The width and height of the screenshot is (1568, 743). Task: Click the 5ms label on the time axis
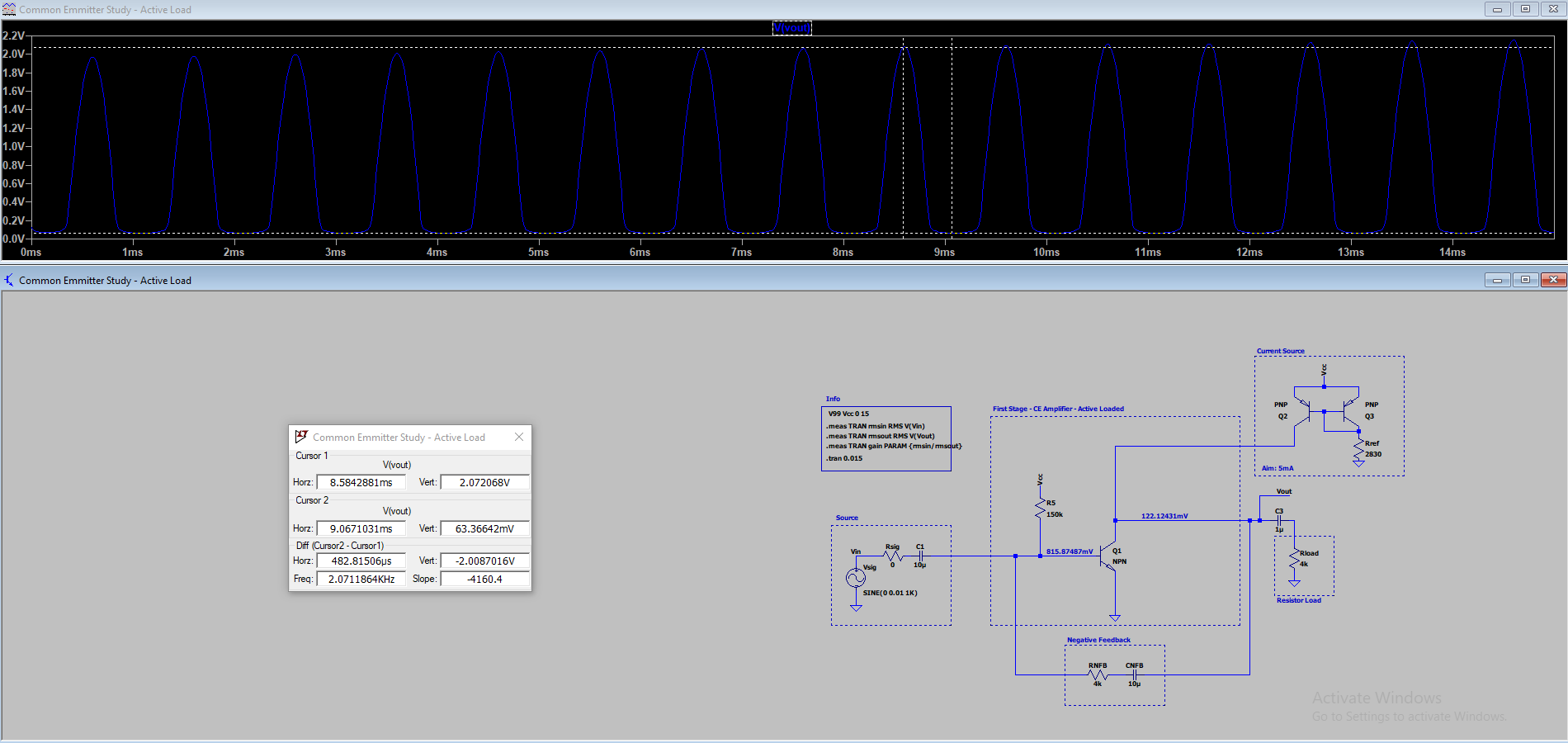click(538, 252)
